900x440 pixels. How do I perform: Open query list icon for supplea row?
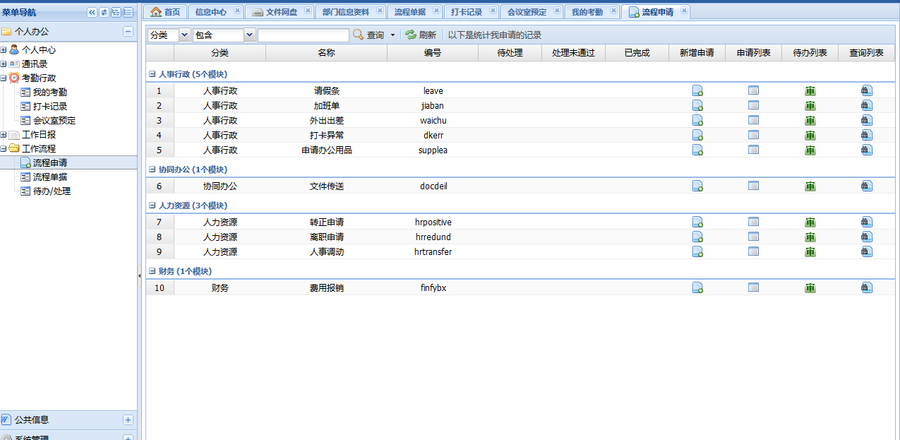point(867,150)
